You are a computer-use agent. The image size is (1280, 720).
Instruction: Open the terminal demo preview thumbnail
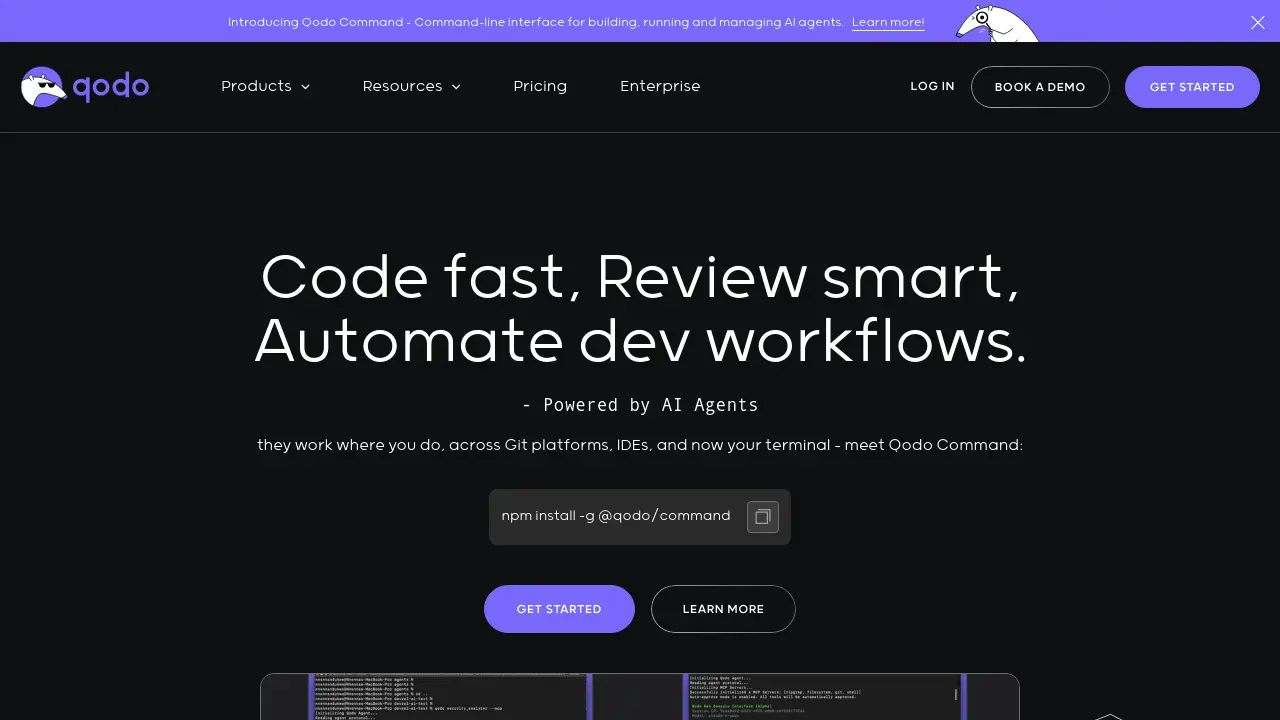[640, 697]
